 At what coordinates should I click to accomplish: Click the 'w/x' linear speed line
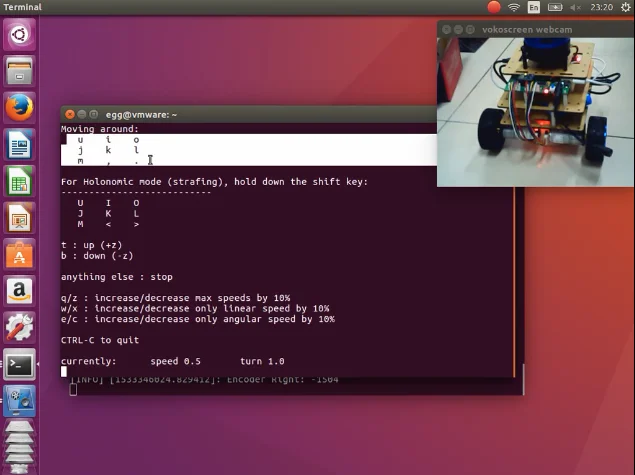(195, 309)
